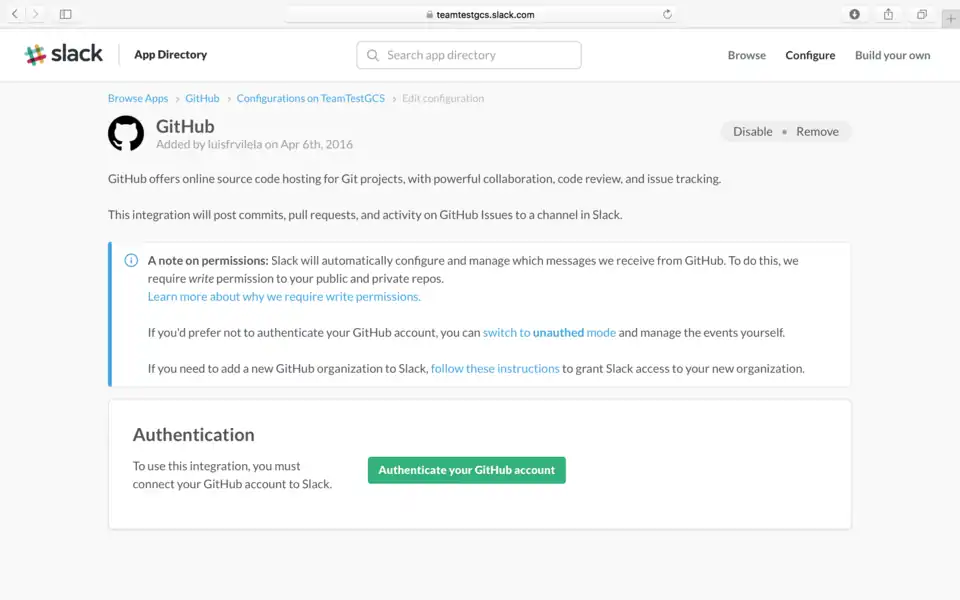Follow the switch to unauthed mode link
Image resolution: width=960 pixels, height=600 pixels.
click(x=549, y=333)
